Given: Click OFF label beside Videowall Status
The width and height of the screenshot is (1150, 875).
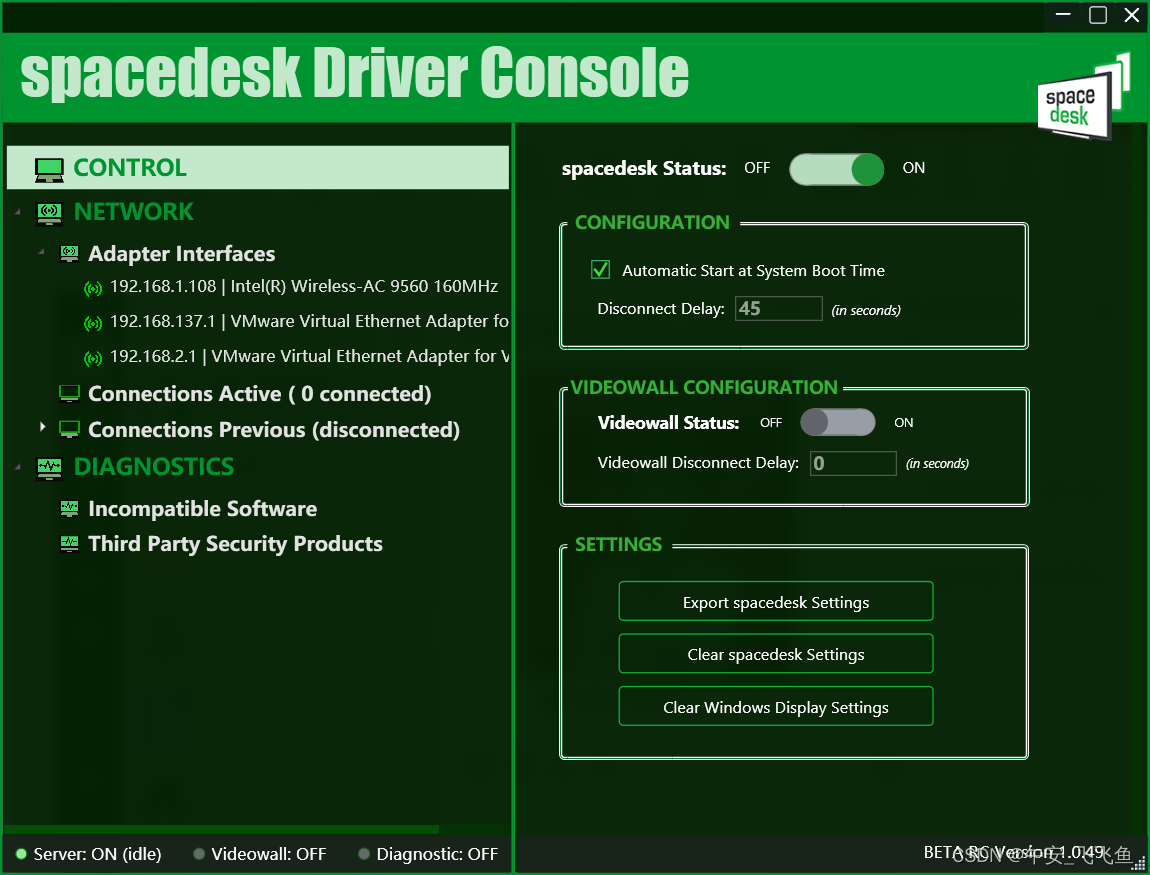Looking at the screenshot, I should tap(771, 422).
